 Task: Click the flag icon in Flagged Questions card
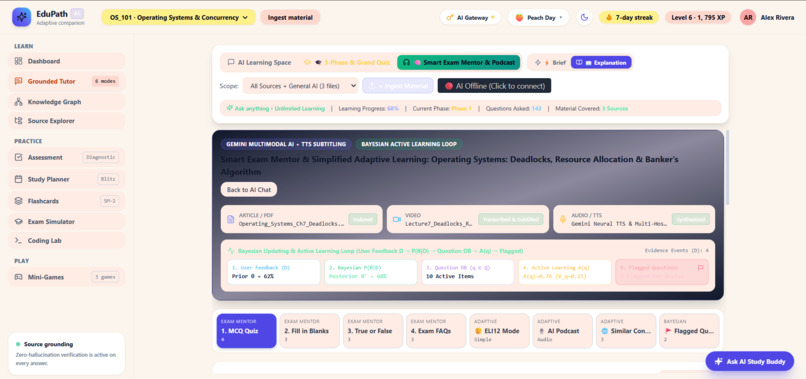point(700,268)
